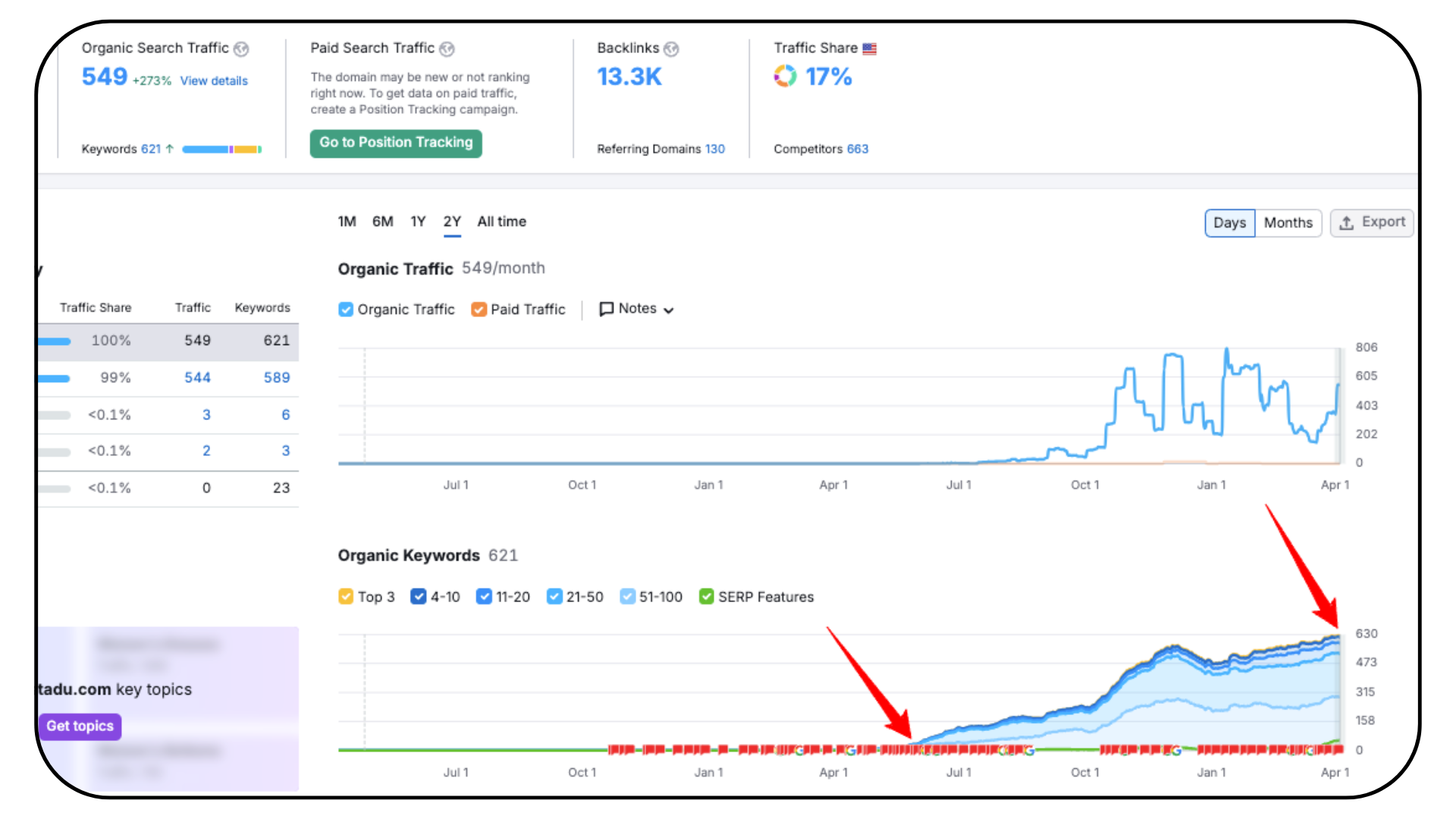Click the keywords upward trend arrow icon
Viewport: 1456px width, 819px height.
click(170, 149)
